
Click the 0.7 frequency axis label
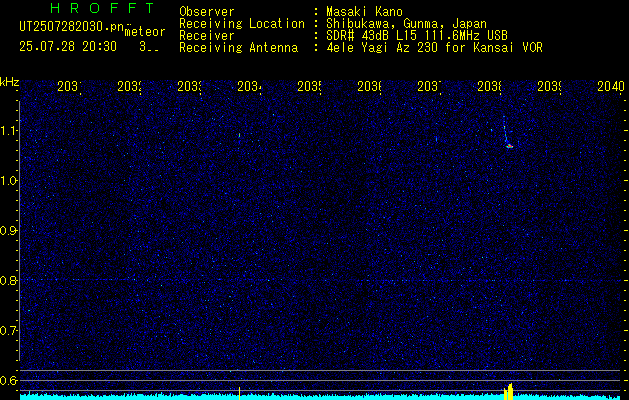[8, 330]
